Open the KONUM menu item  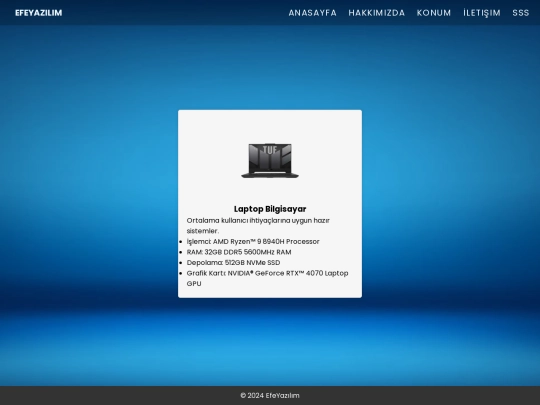click(x=434, y=13)
